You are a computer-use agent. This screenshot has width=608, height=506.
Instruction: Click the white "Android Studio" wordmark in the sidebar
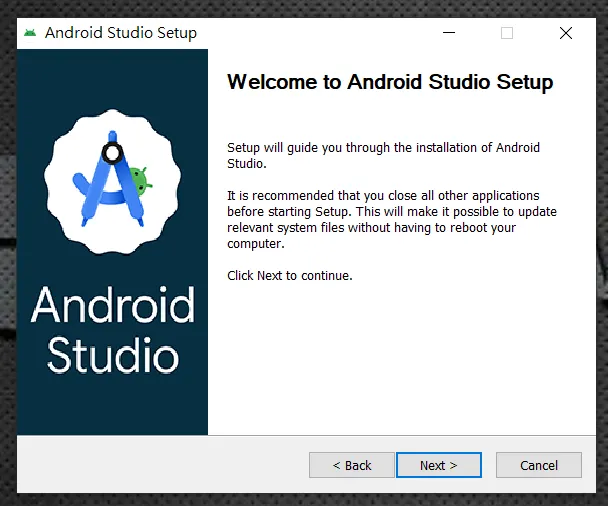112,330
